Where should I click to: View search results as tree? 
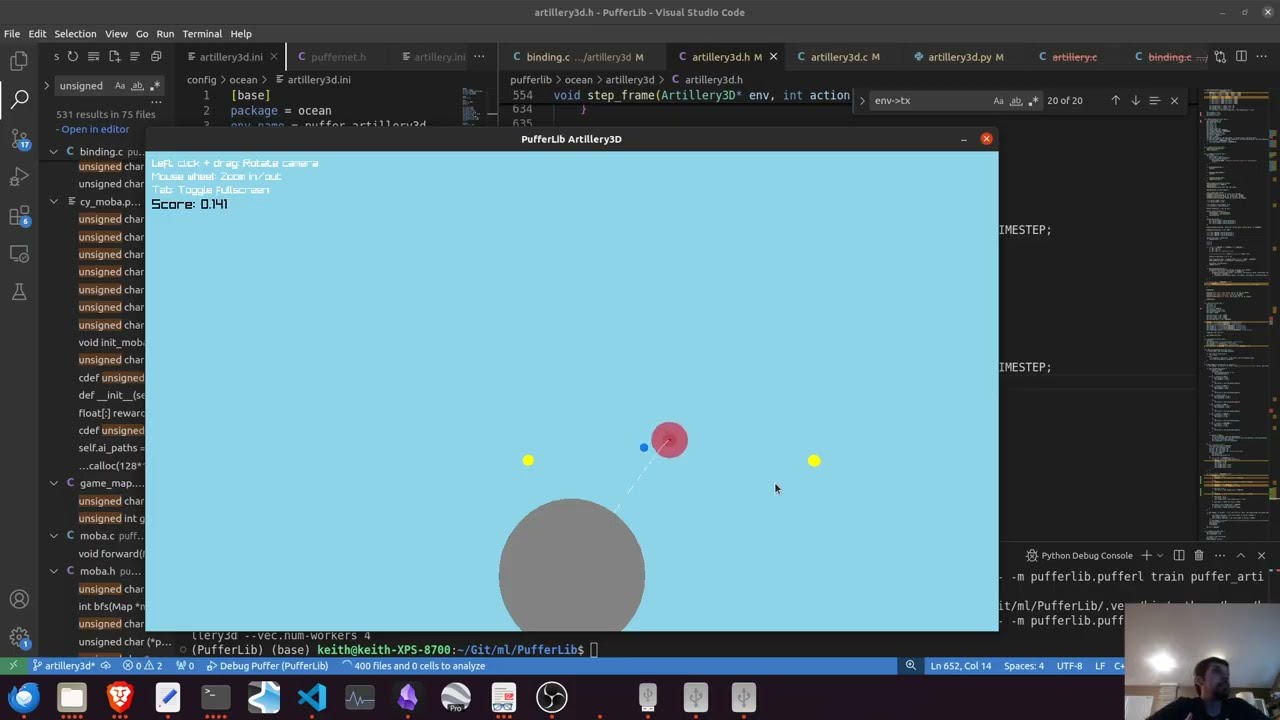(x=135, y=57)
